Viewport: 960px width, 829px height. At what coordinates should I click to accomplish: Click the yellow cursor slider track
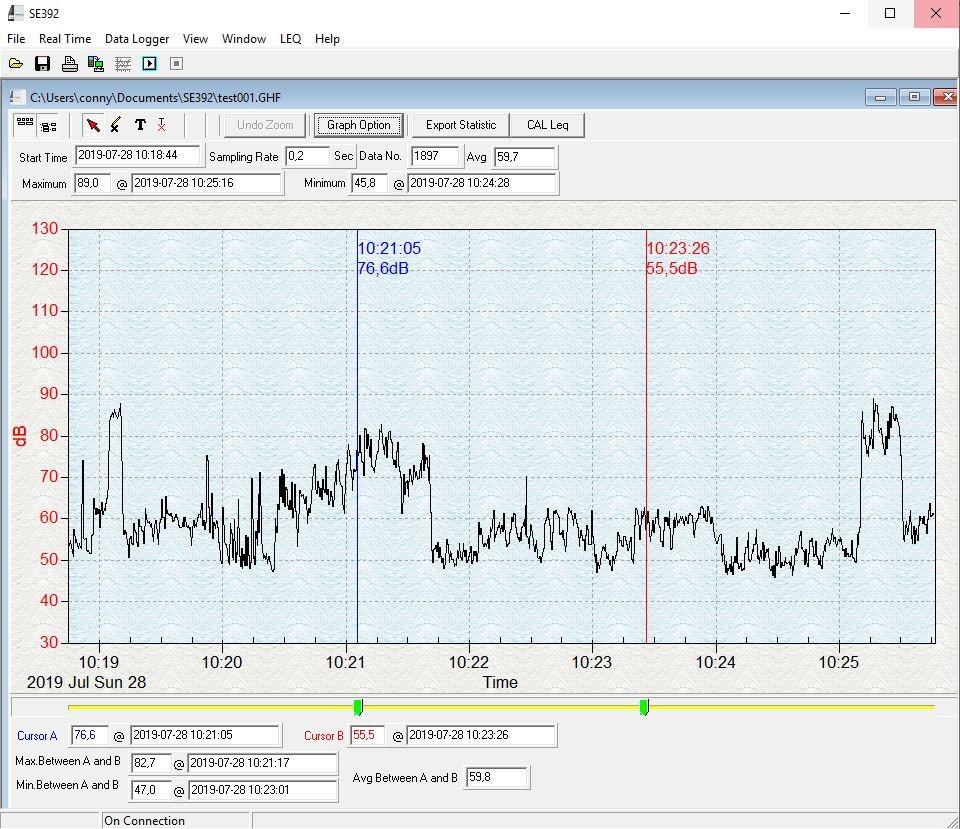(501, 707)
